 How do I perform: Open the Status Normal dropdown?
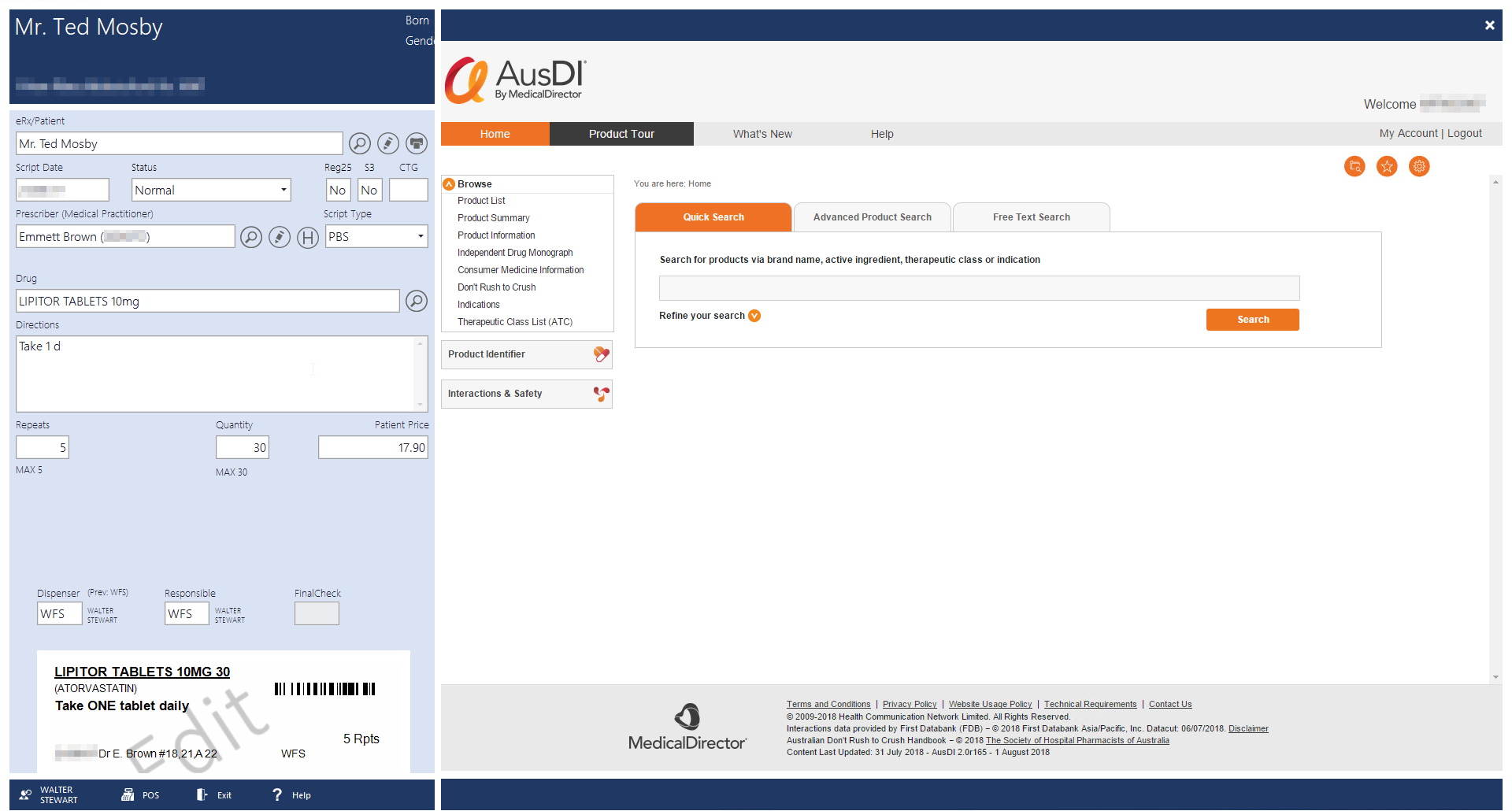(211, 190)
